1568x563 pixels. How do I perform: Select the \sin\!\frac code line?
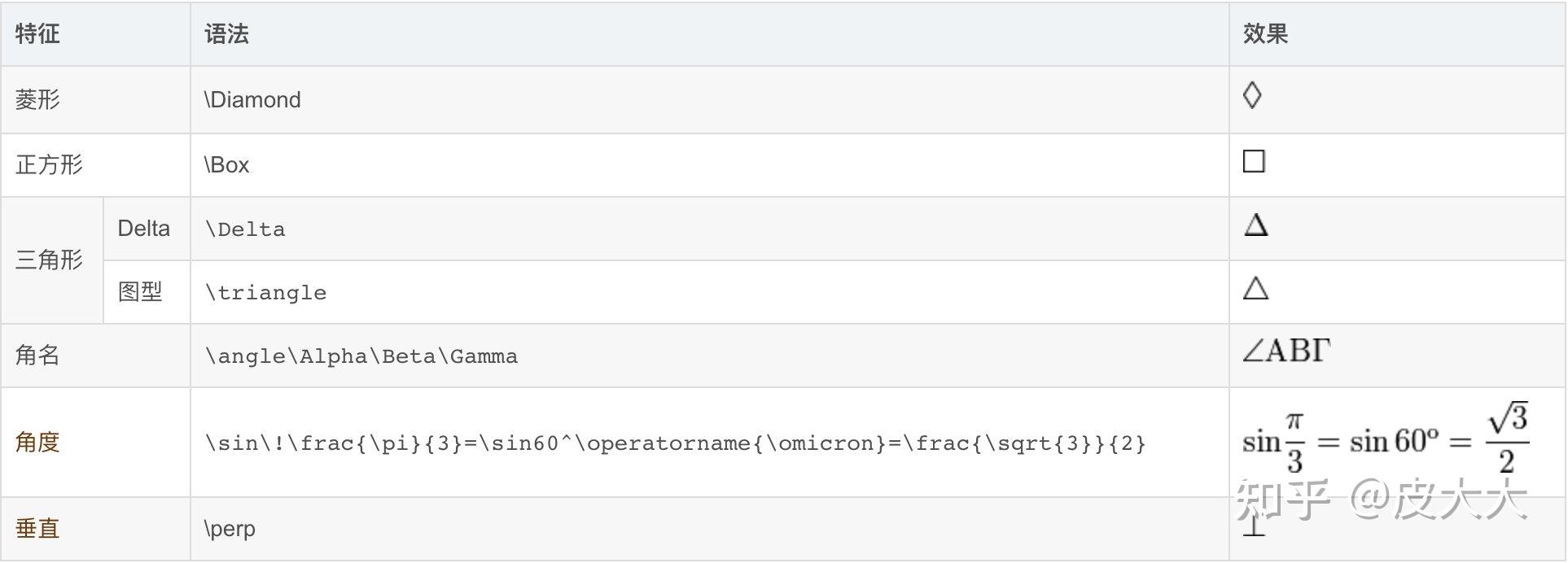[x=676, y=443]
